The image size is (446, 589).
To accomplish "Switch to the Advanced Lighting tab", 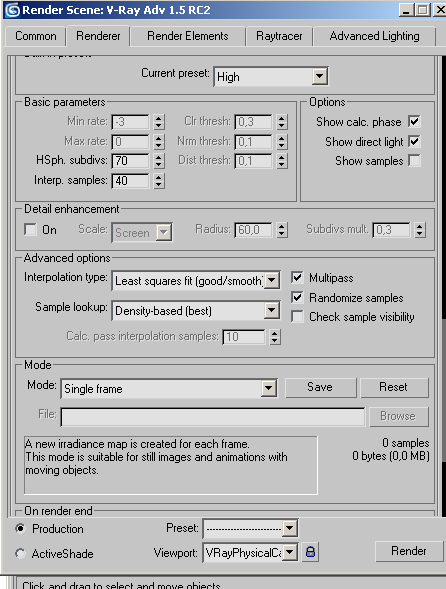I will click(x=374, y=36).
